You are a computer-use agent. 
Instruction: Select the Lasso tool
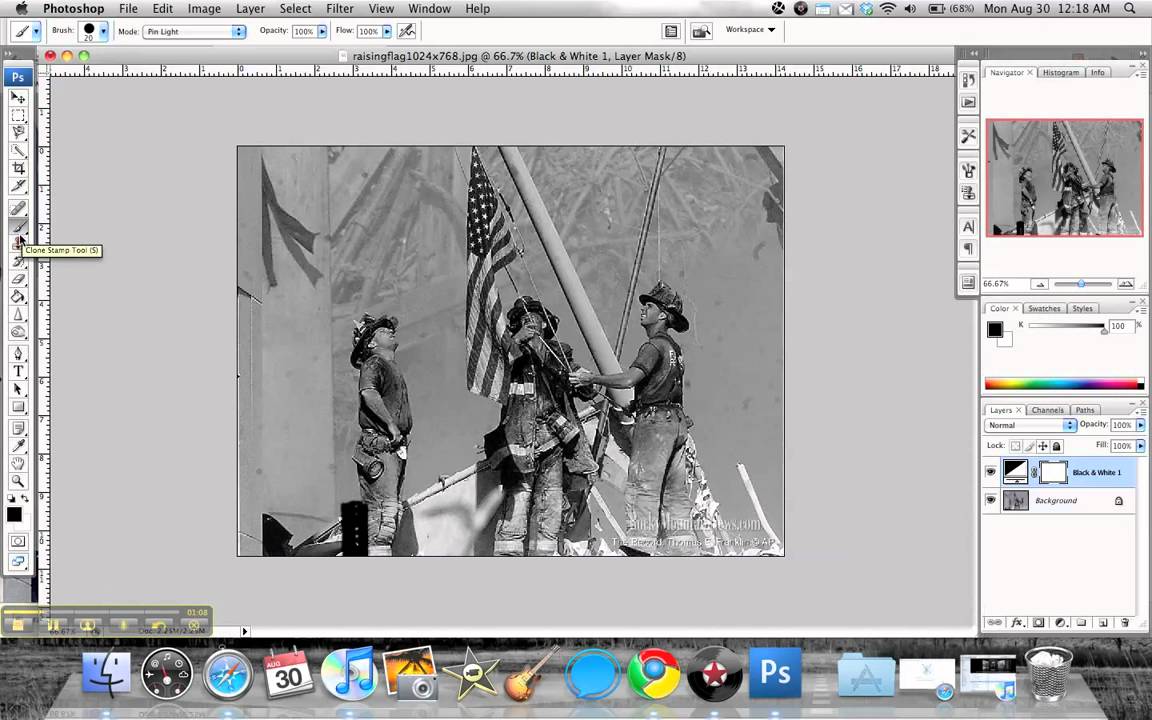tap(18, 133)
